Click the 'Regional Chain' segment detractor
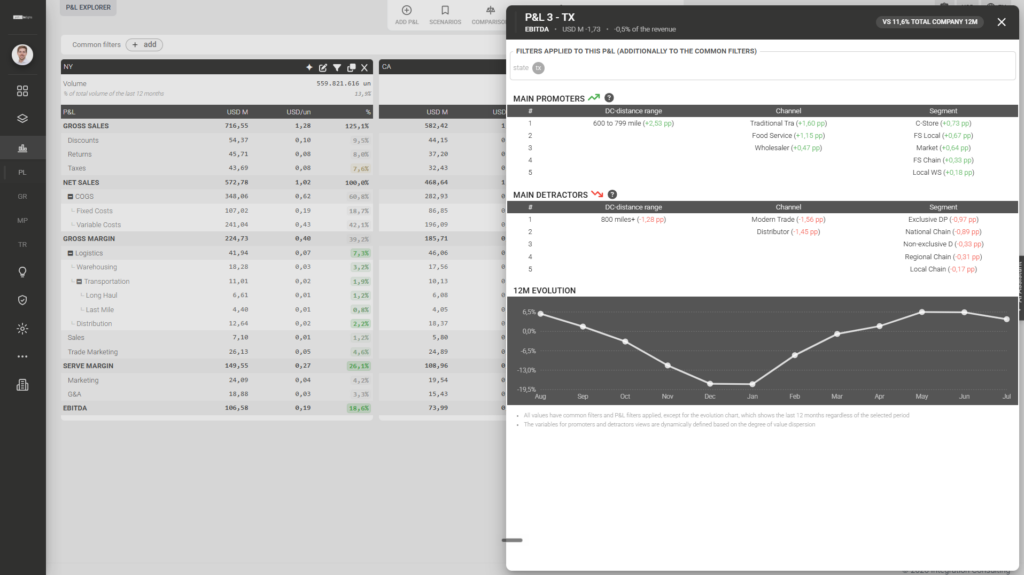Viewport: 1024px width, 575px height. tap(943, 257)
